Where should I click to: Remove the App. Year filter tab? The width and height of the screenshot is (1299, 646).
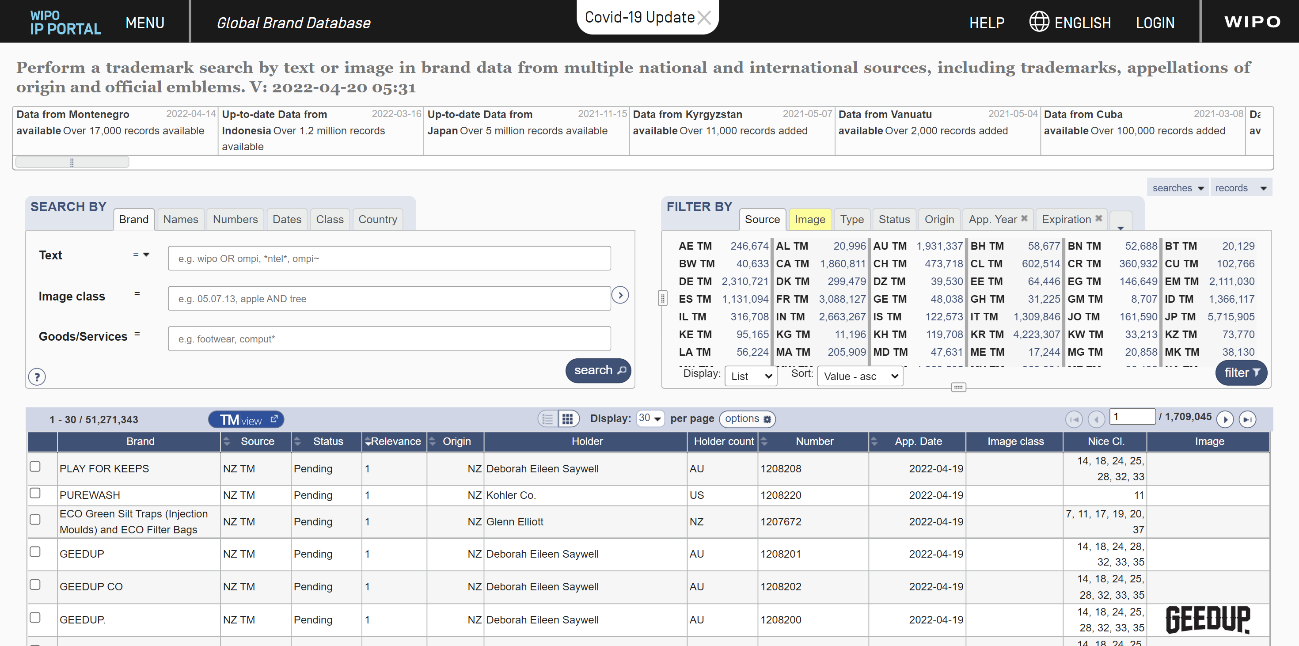[x=1024, y=219]
